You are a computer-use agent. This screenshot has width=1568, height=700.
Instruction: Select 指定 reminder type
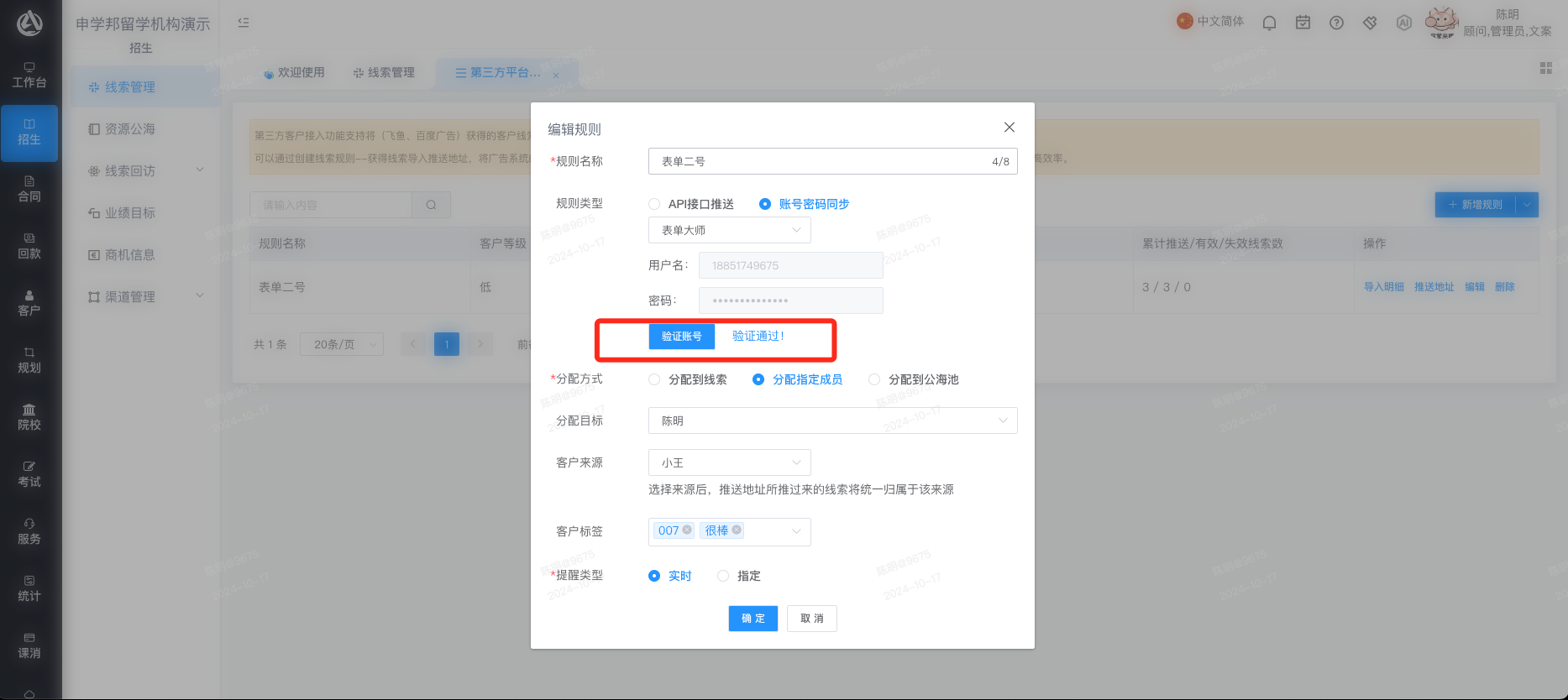pos(739,576)
